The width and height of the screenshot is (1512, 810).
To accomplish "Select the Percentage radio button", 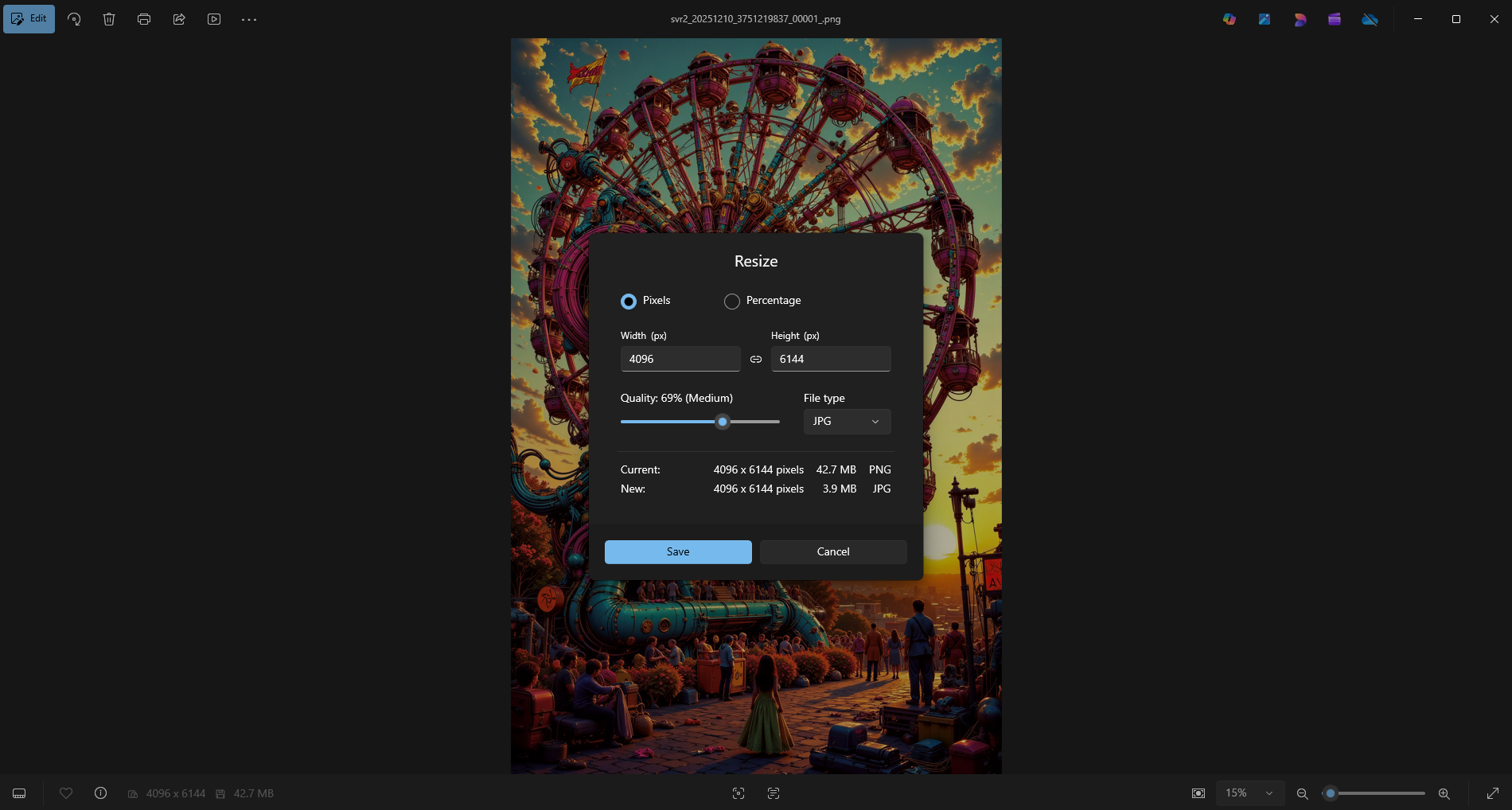I will coord(732,302).
